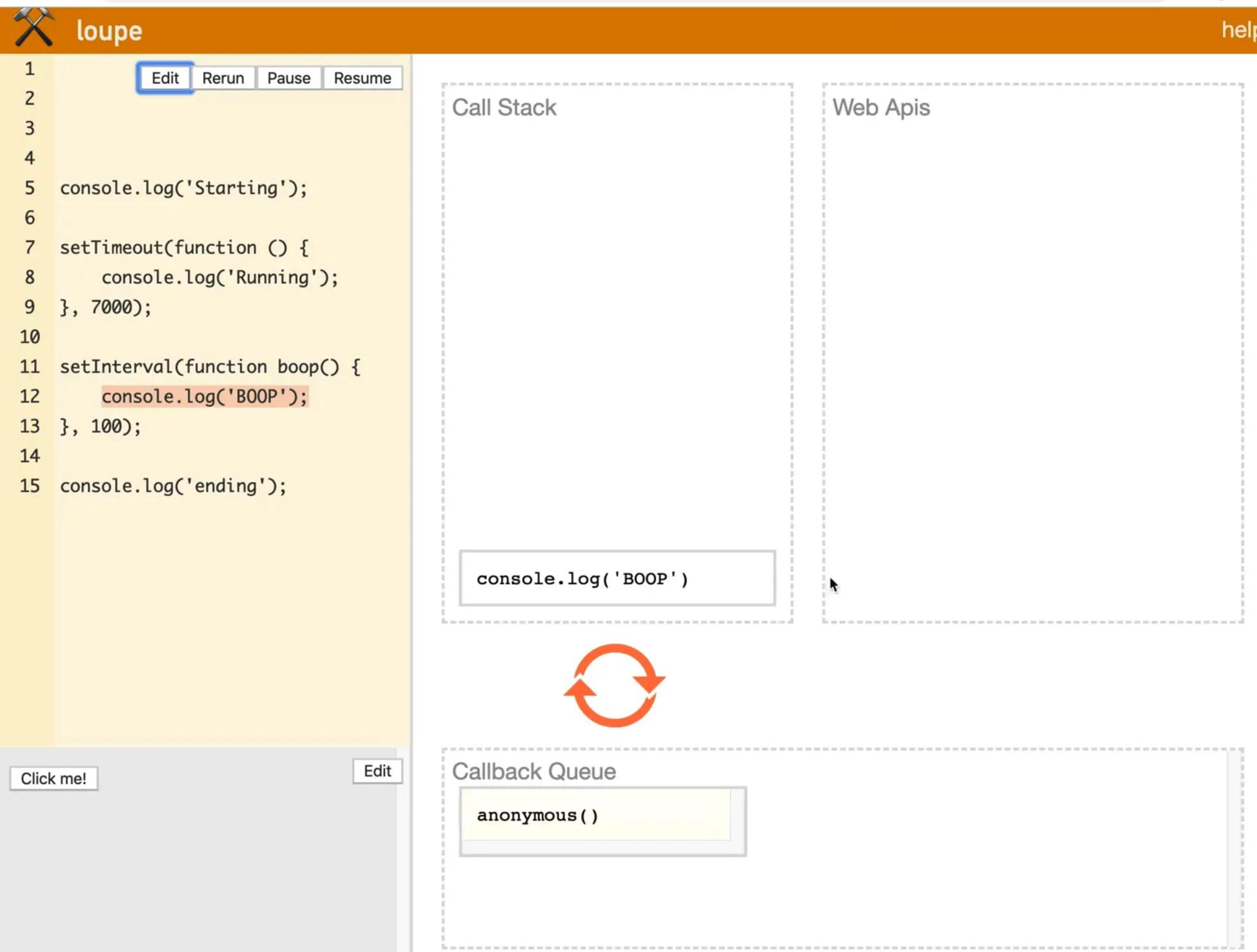
Task: Click the loupe title text
Action: click(x=109, y=31)
